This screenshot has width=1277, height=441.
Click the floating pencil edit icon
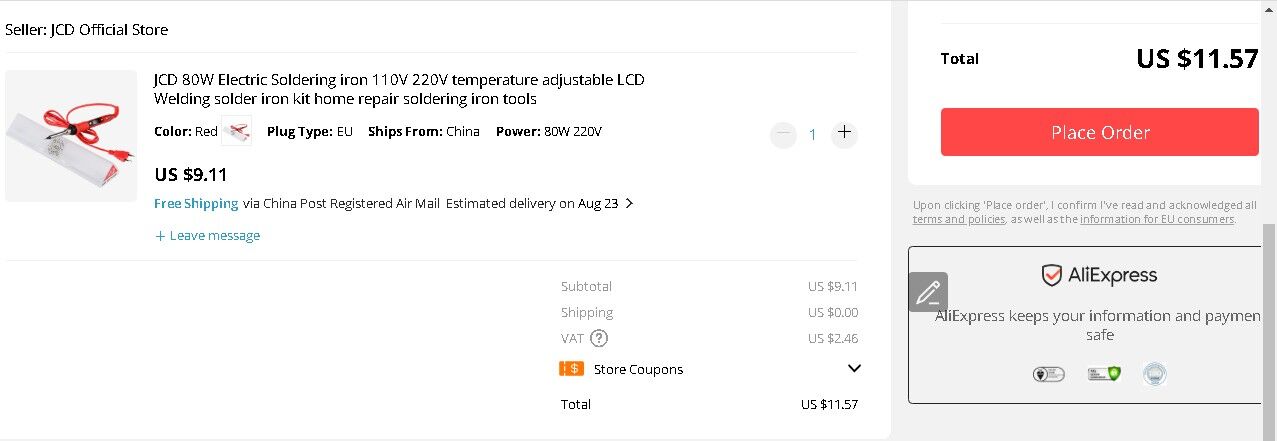[928, 292]
